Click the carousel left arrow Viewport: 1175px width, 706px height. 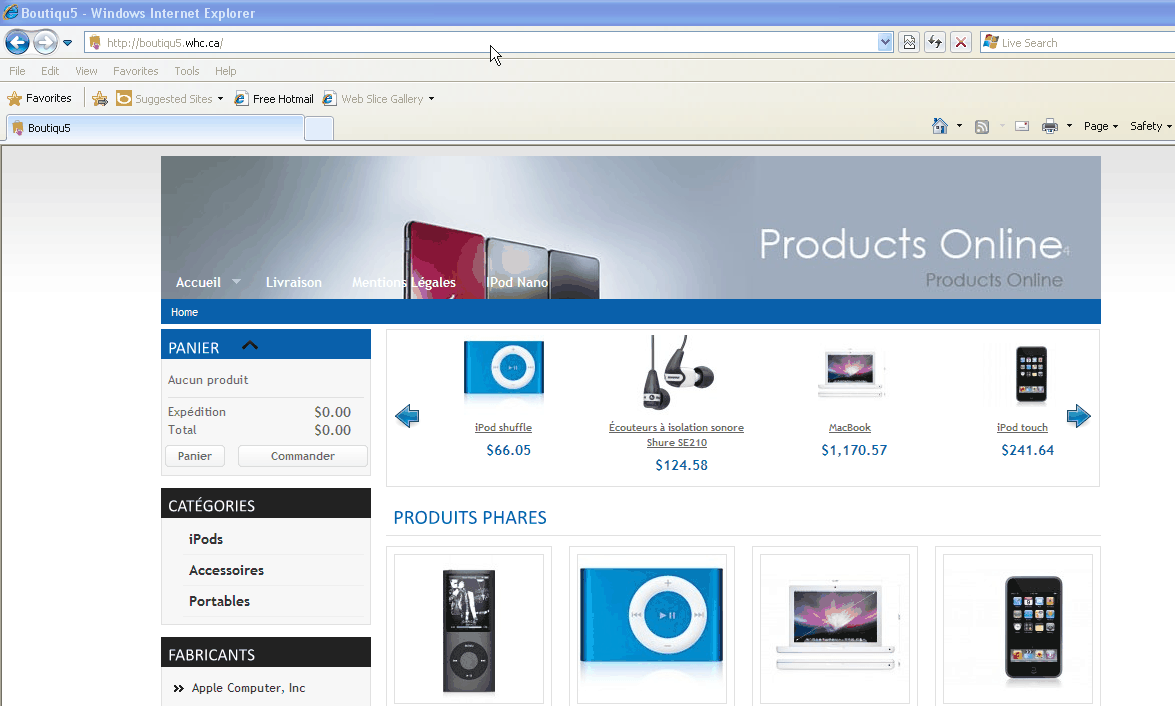click(x=407, y=416)
